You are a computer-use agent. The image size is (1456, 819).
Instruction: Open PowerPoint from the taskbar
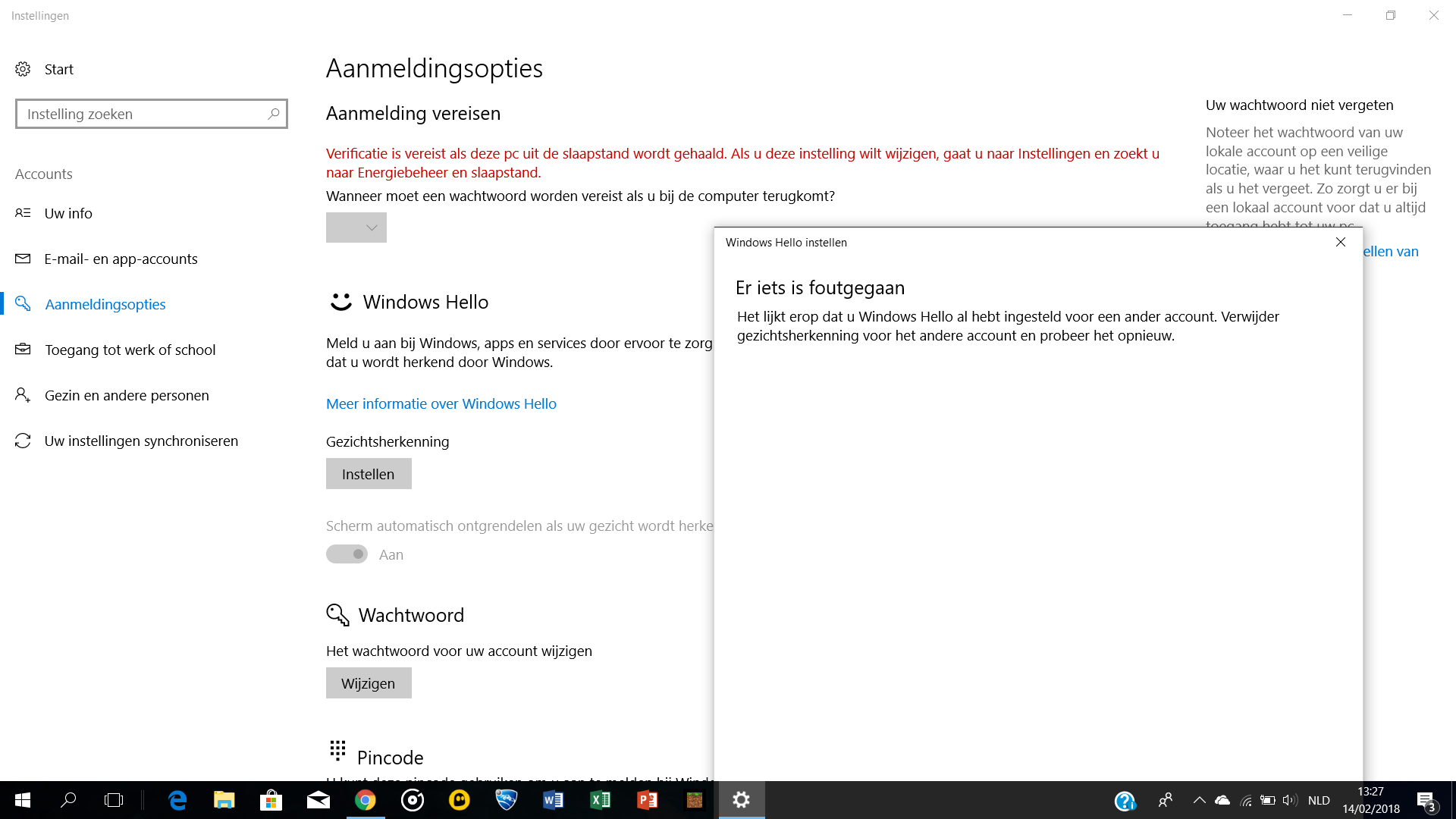pyautogui.click(x=648, y=800)
